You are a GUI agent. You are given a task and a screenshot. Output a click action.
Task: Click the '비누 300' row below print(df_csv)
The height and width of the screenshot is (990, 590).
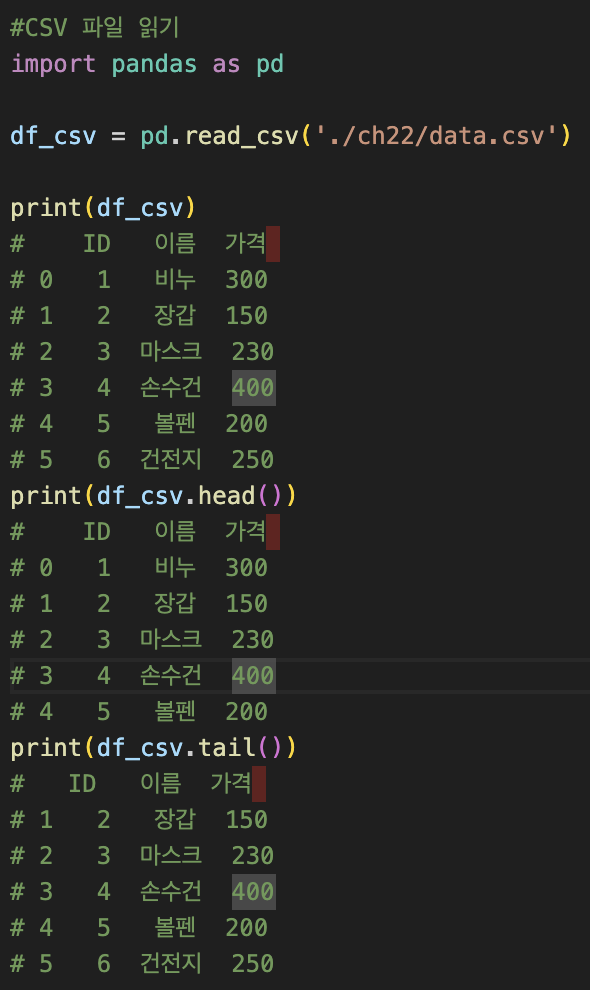140,280
